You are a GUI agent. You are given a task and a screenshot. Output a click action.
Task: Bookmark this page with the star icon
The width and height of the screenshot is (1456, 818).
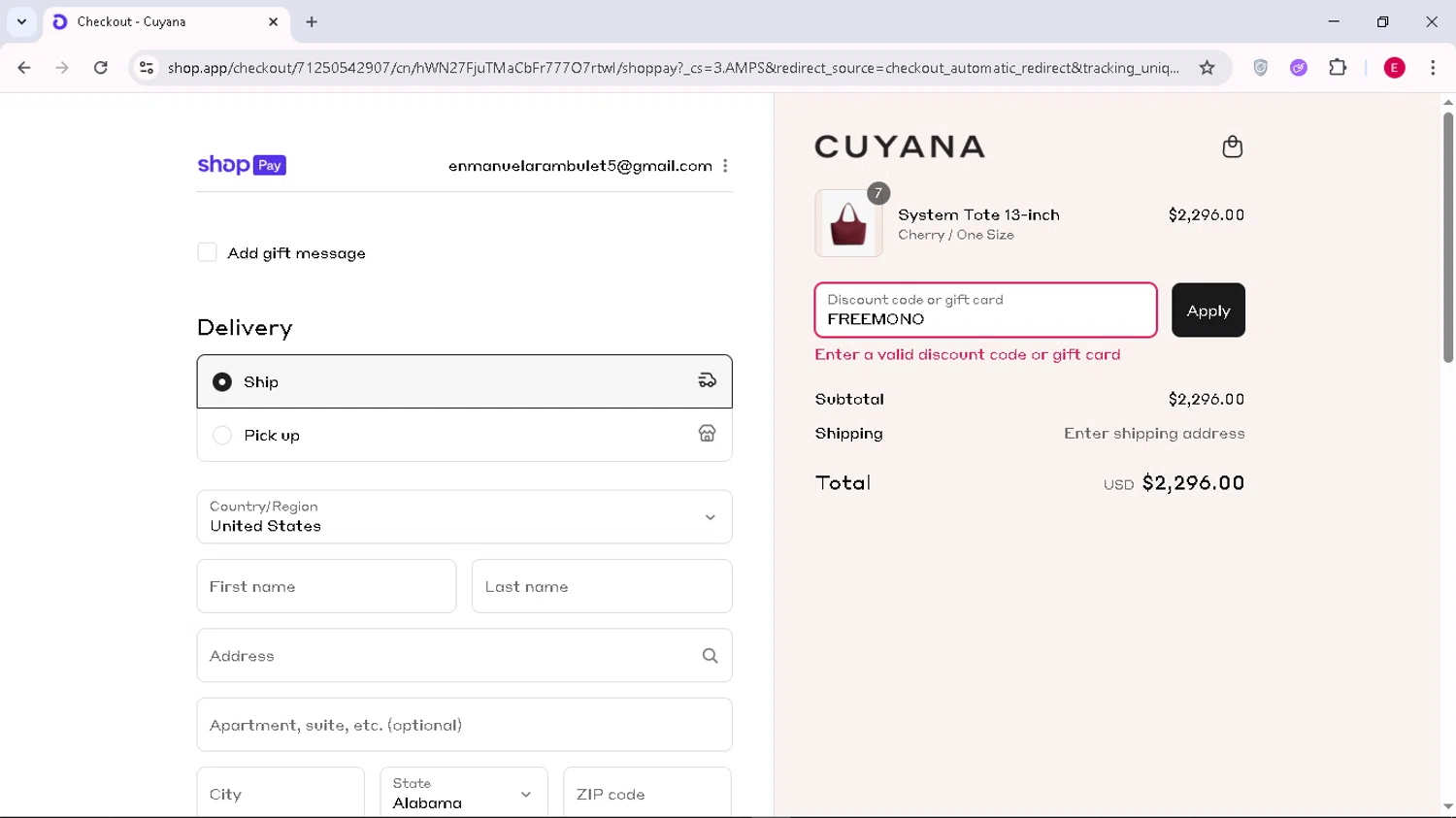(1207, 68)
